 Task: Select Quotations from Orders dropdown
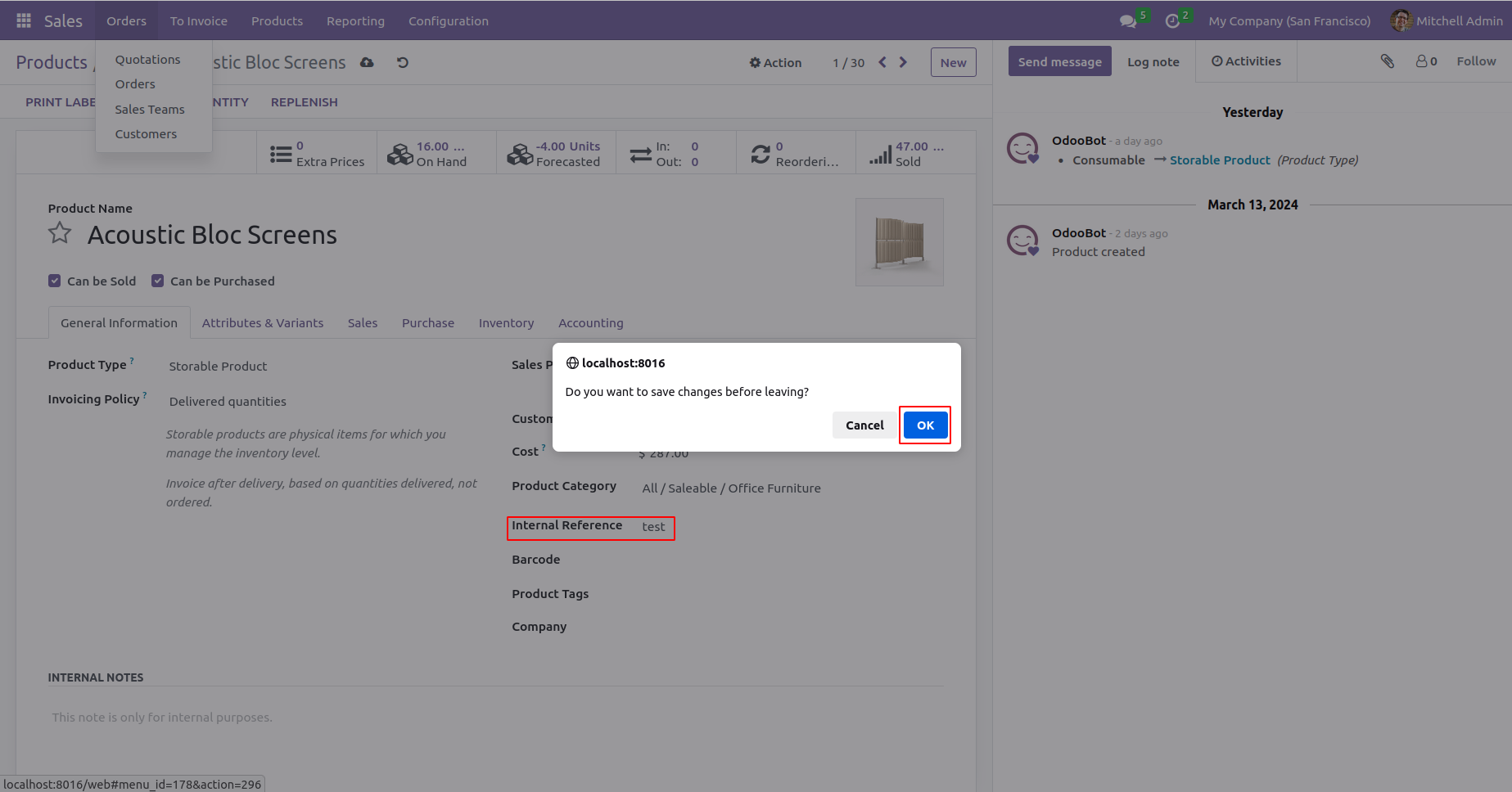pyautogui.click(x=148, y=60)
